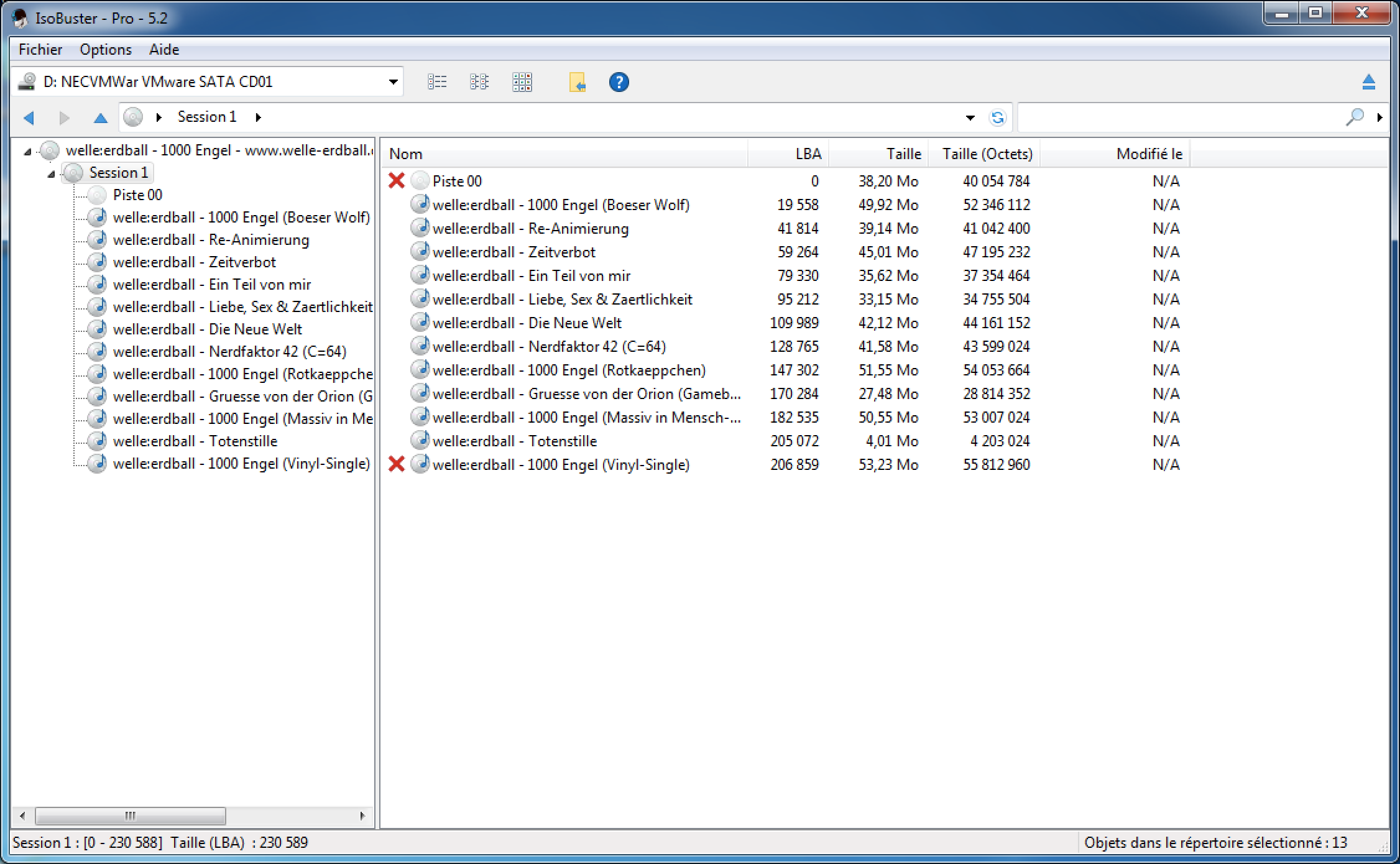Select list row welle:erdball - Ein Teil von mir
This screenshot has width=1400, height=864.
[x=531, y=275]
